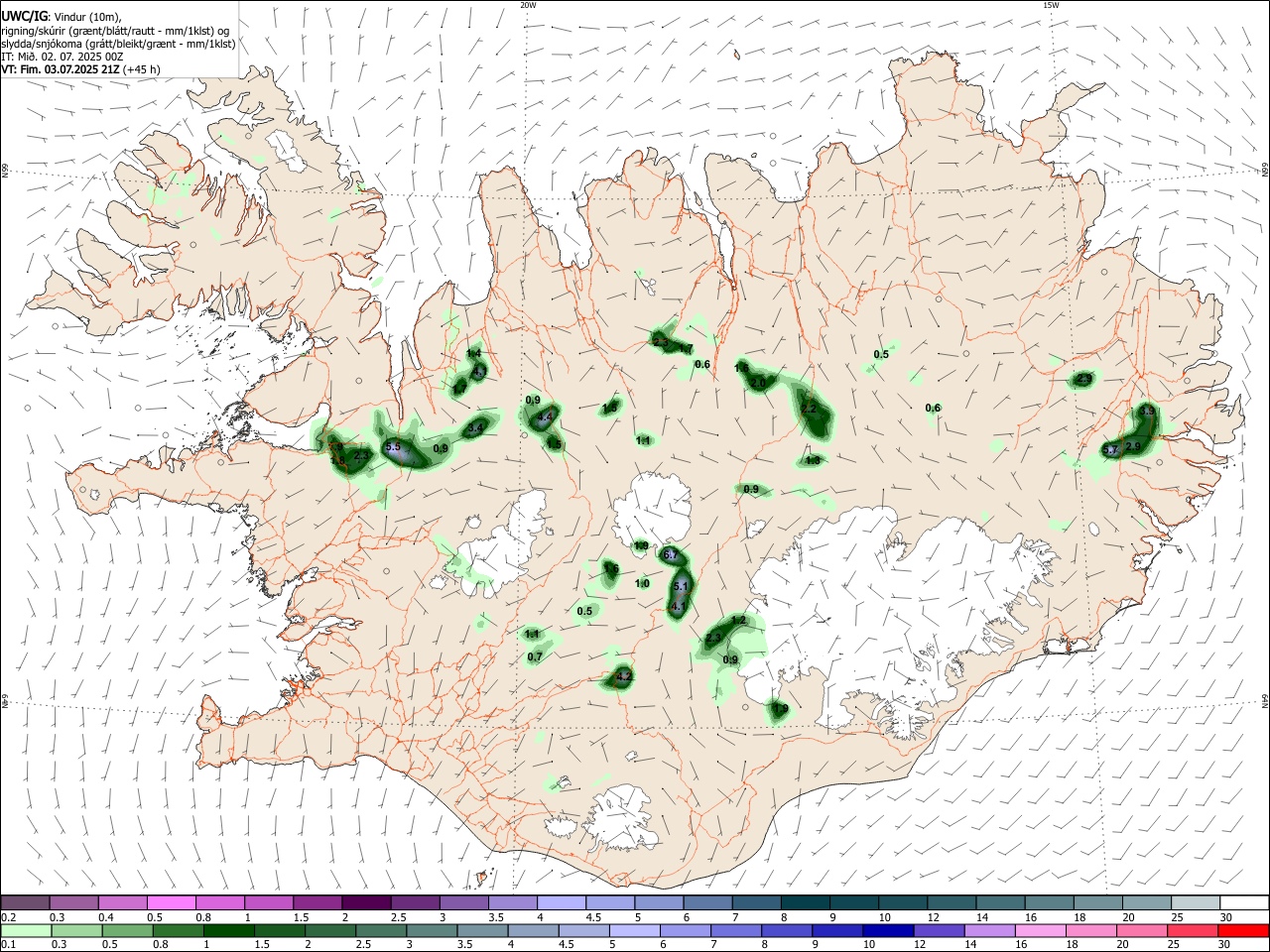Click the 2.0 precipitation value on the map
The height and width of the screenshot is (952, 1270).
759,382
